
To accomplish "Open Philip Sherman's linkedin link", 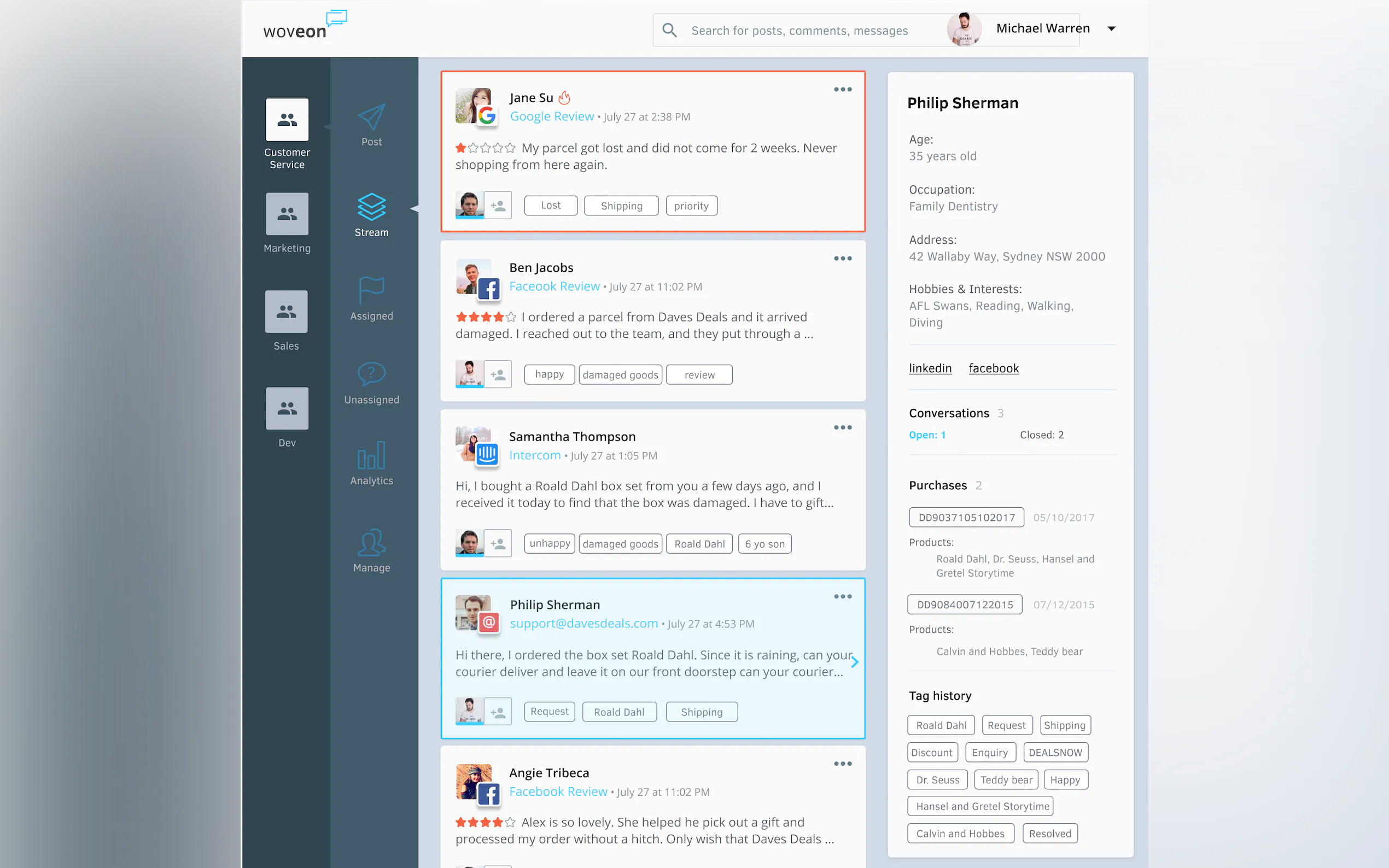I will point(930,368).
